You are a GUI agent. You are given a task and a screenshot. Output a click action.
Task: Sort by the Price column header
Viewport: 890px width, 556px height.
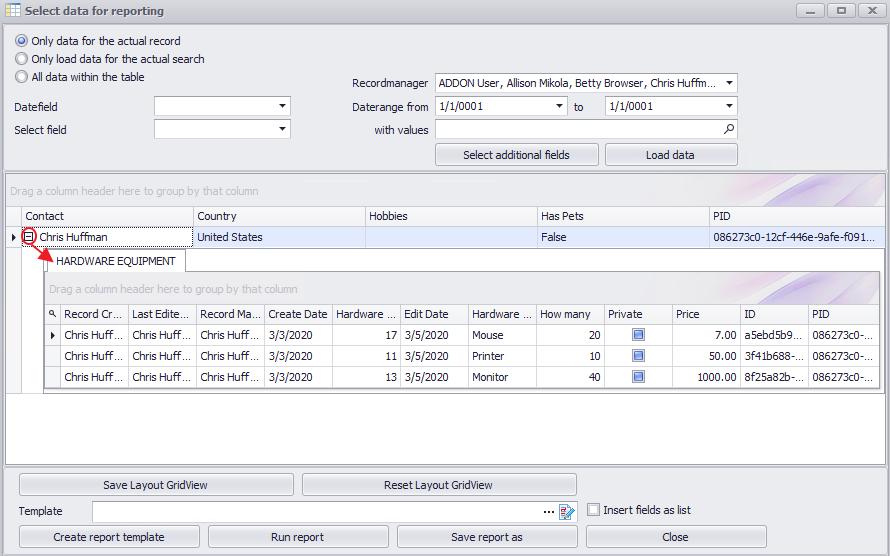pyautogui.click(x=706, y=314)
